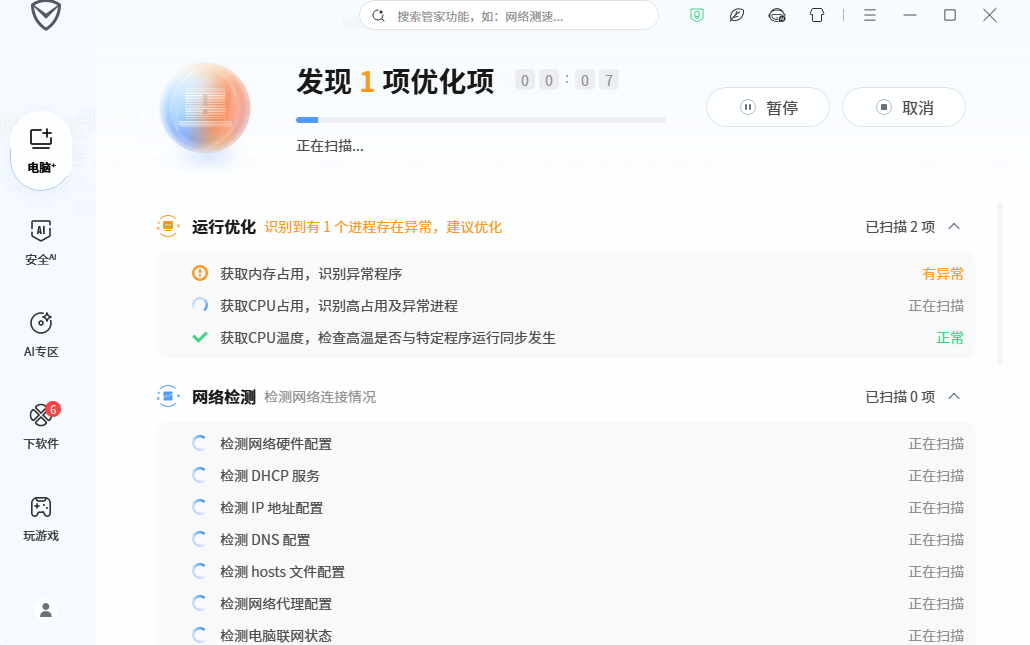This screenshot has width=1030, height=645.
Task: Select row 检测 IP 地址配置
Action: click(x=566, y=508)
